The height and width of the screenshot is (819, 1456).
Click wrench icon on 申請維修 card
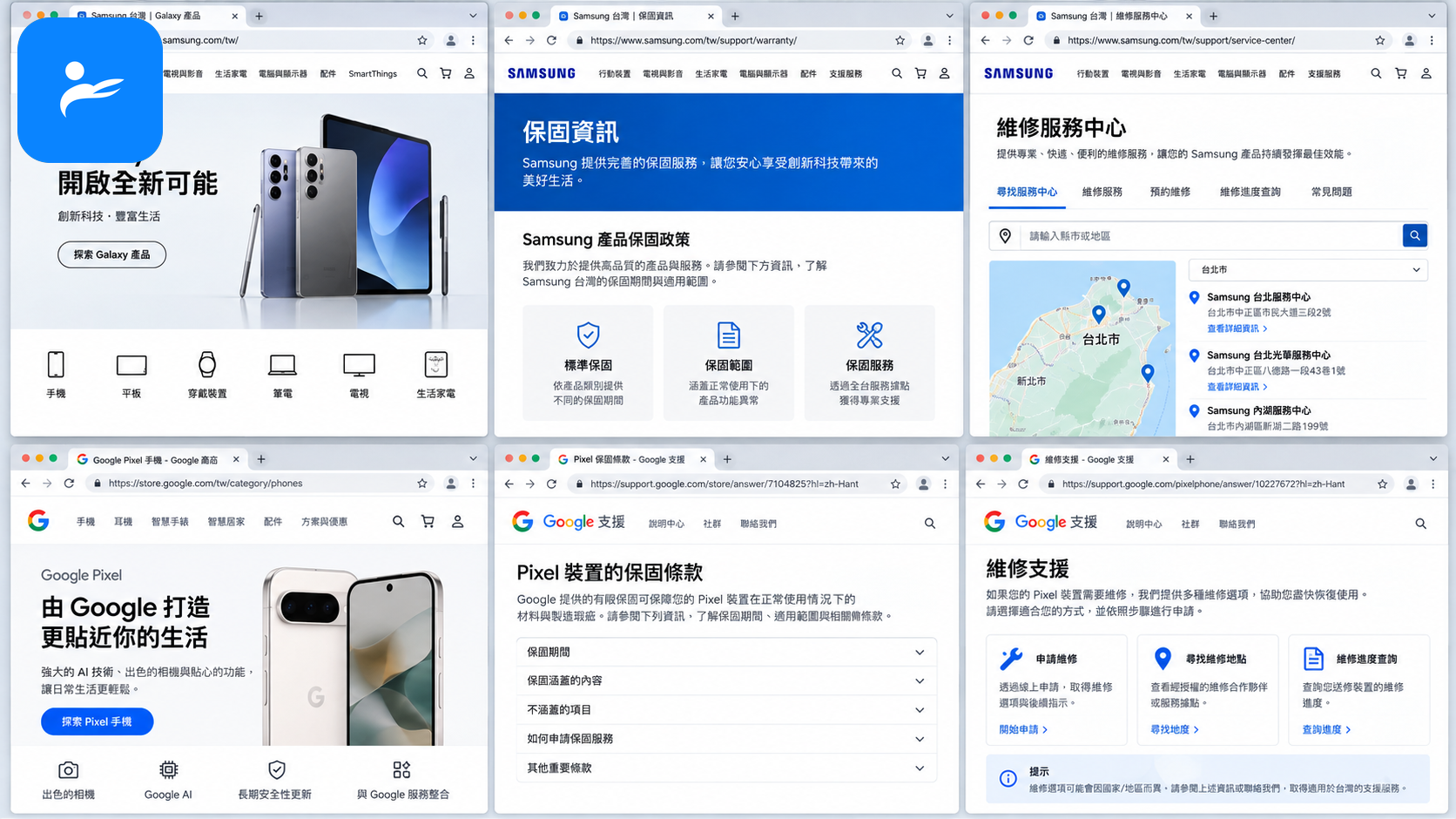(x=1011, y=659)
